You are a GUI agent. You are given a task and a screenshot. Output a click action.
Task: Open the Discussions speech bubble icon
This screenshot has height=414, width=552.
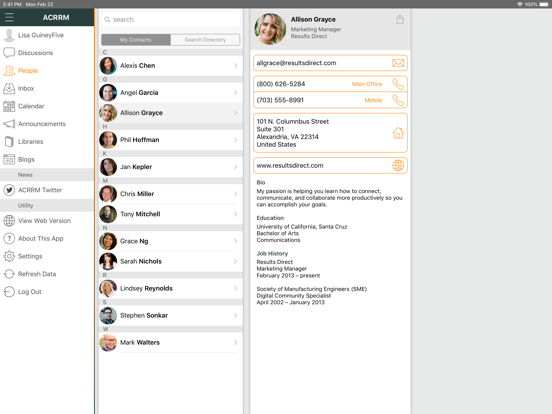(x=9, y=52)
